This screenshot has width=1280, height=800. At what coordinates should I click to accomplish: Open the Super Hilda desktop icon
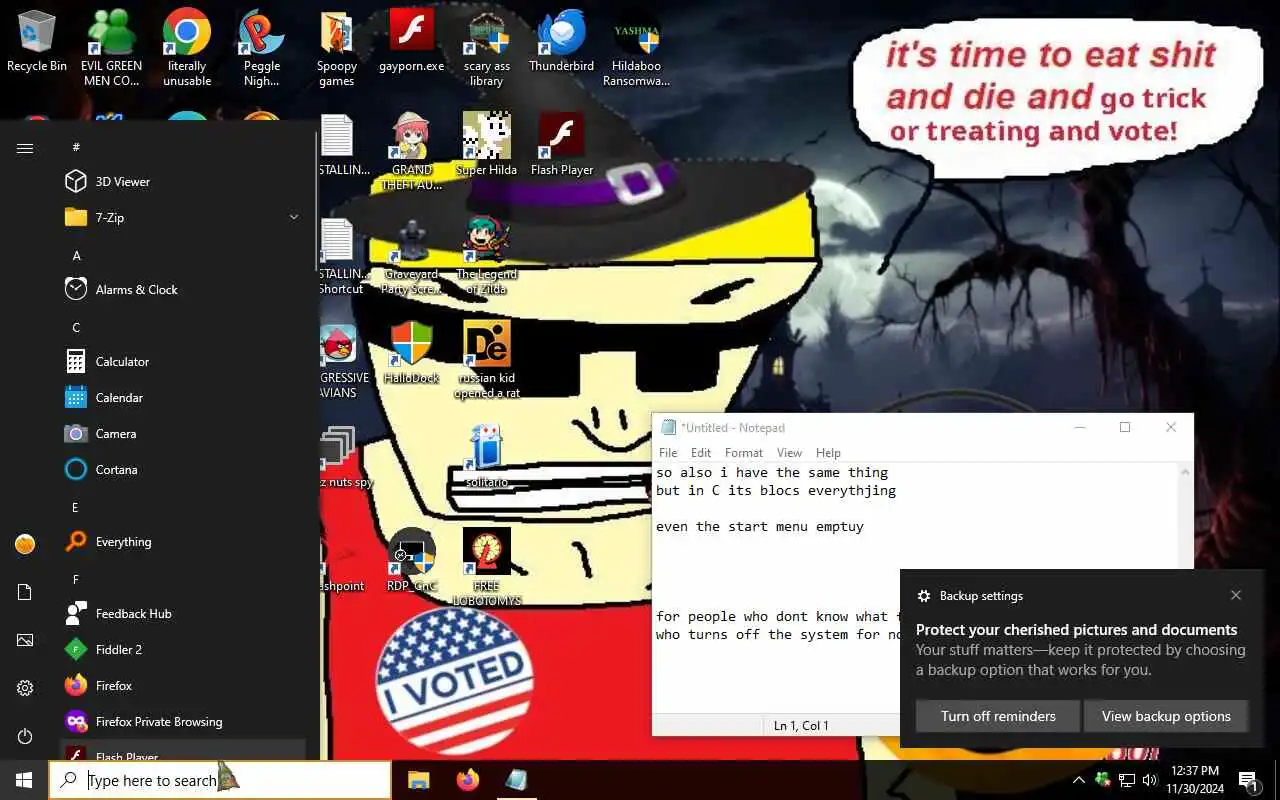(487, 145)
